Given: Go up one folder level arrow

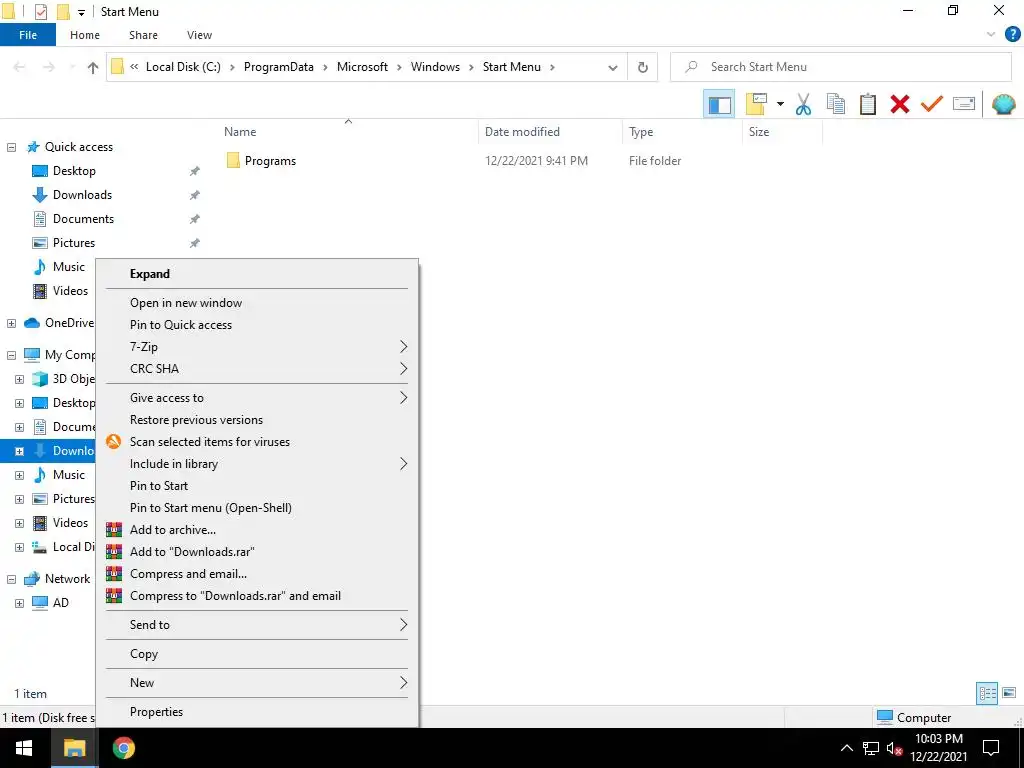Looking at the screenshot, I should click(x=93, y=67).
